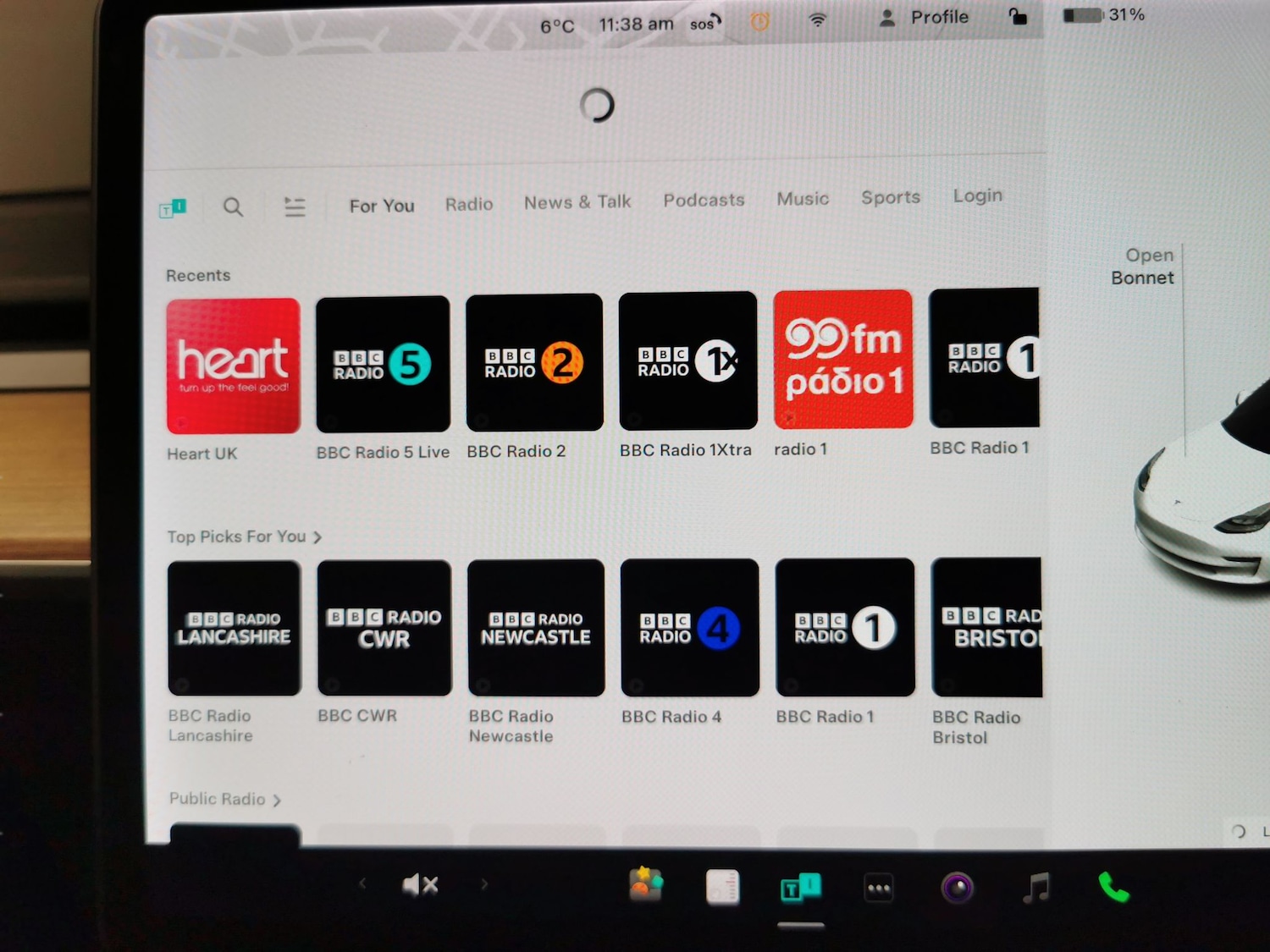
Task: Play BBC Radio 1 in Top Picks
Action: click(845, 628)
